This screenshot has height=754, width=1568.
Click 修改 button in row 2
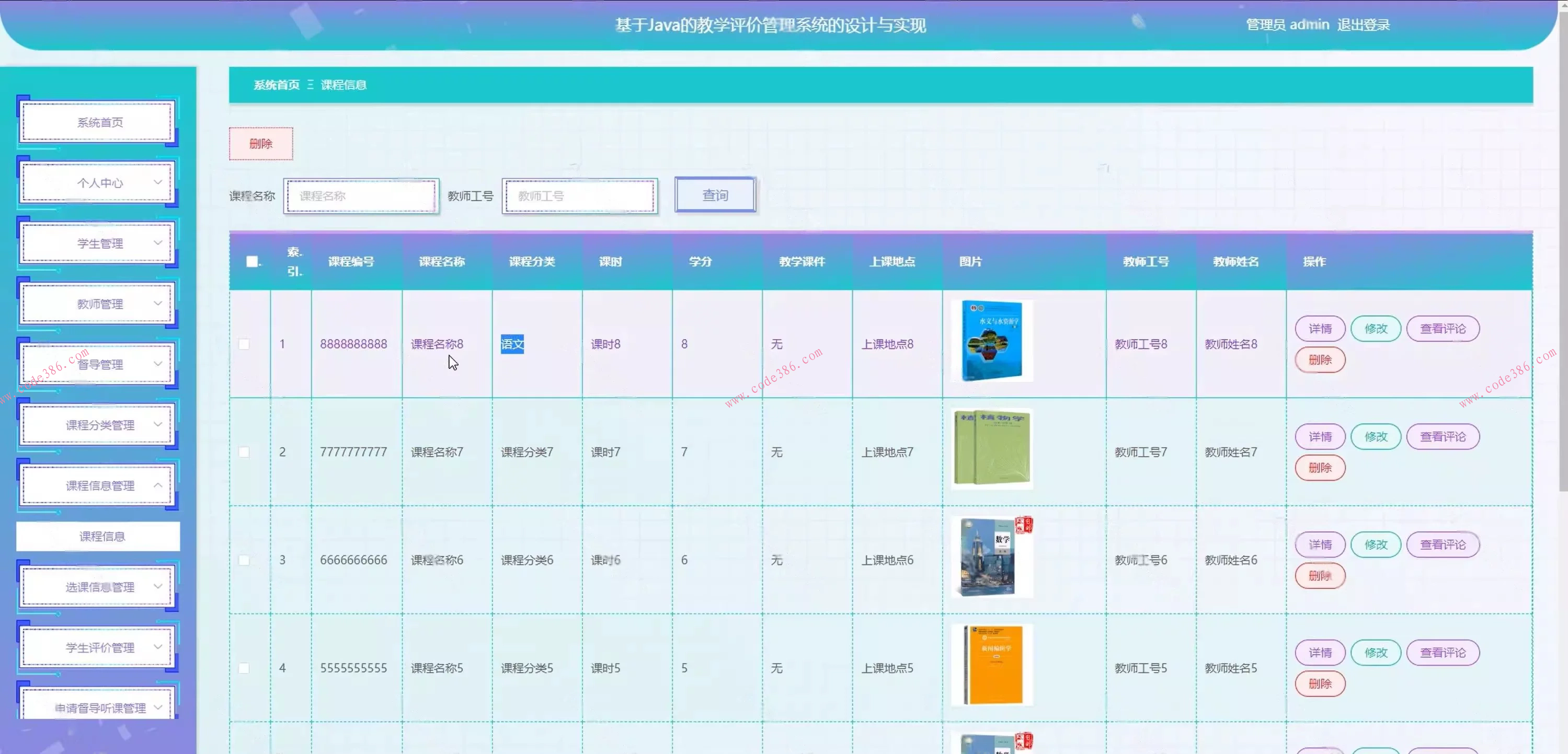tap(1375, 436)
